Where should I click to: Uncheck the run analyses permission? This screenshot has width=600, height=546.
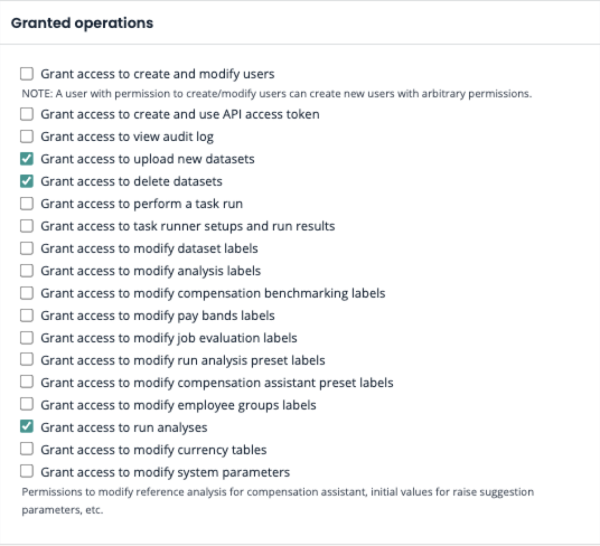27,427
